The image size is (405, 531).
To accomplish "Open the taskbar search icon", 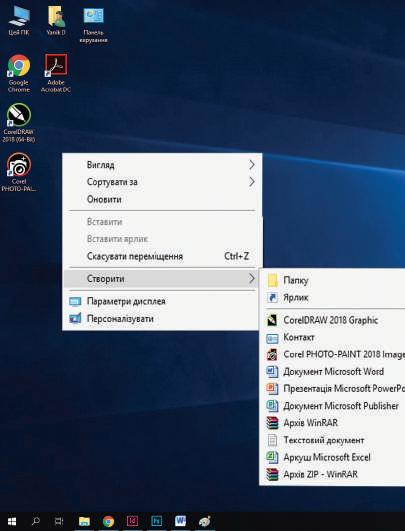I will pyautogui.click(x=36, y=521).
